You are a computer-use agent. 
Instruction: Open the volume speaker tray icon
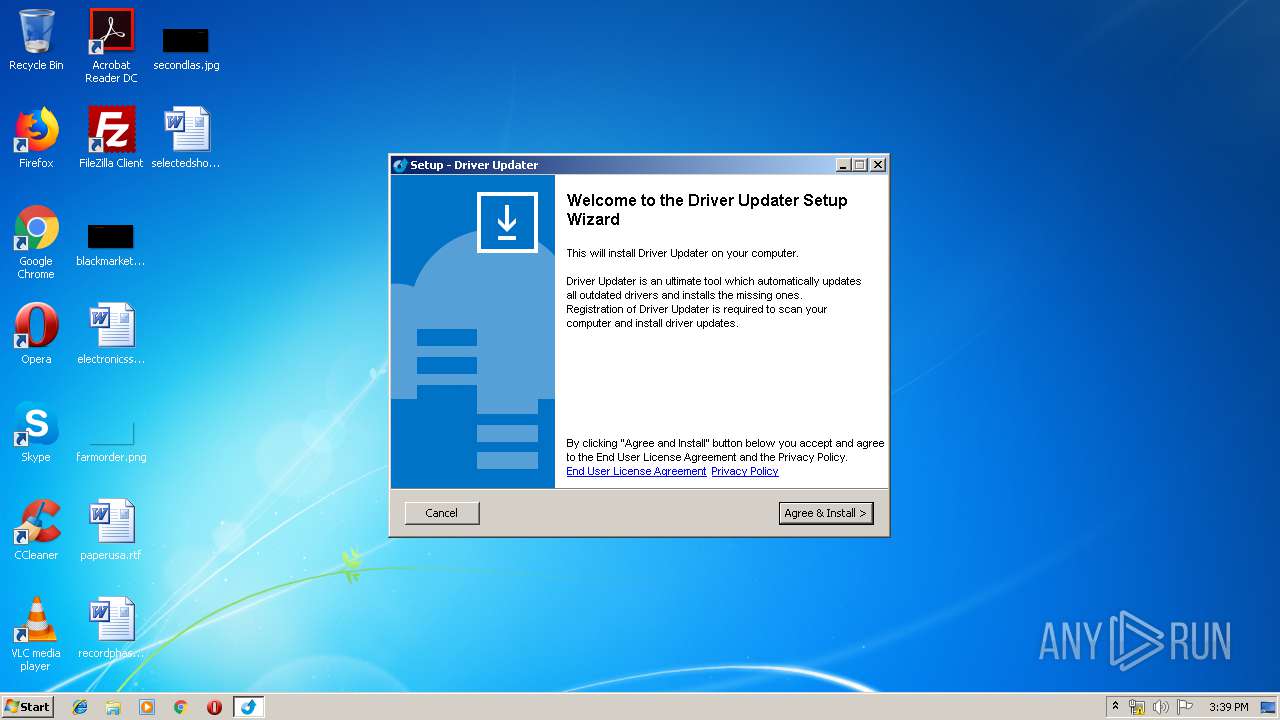pos(1160,707)
